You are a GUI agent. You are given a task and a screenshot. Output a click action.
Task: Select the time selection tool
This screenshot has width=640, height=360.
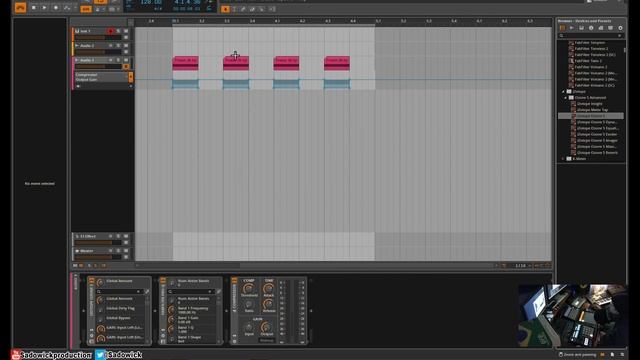(x=235, y=9)
